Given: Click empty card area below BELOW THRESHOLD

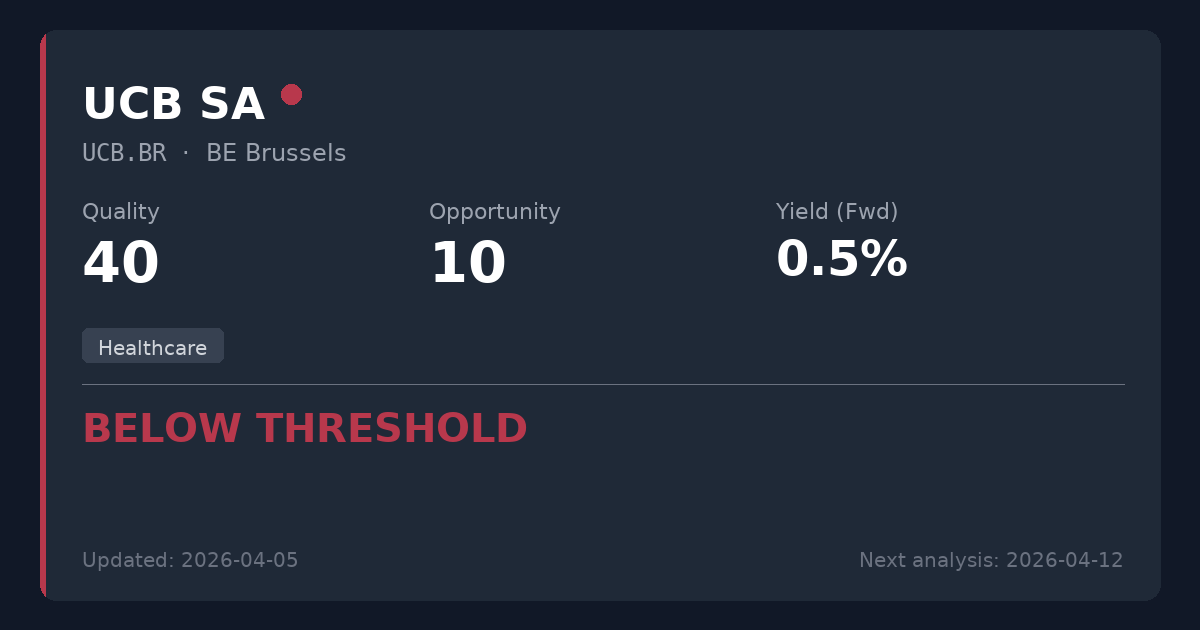Looking at the screenshot, I should point(600,495).
